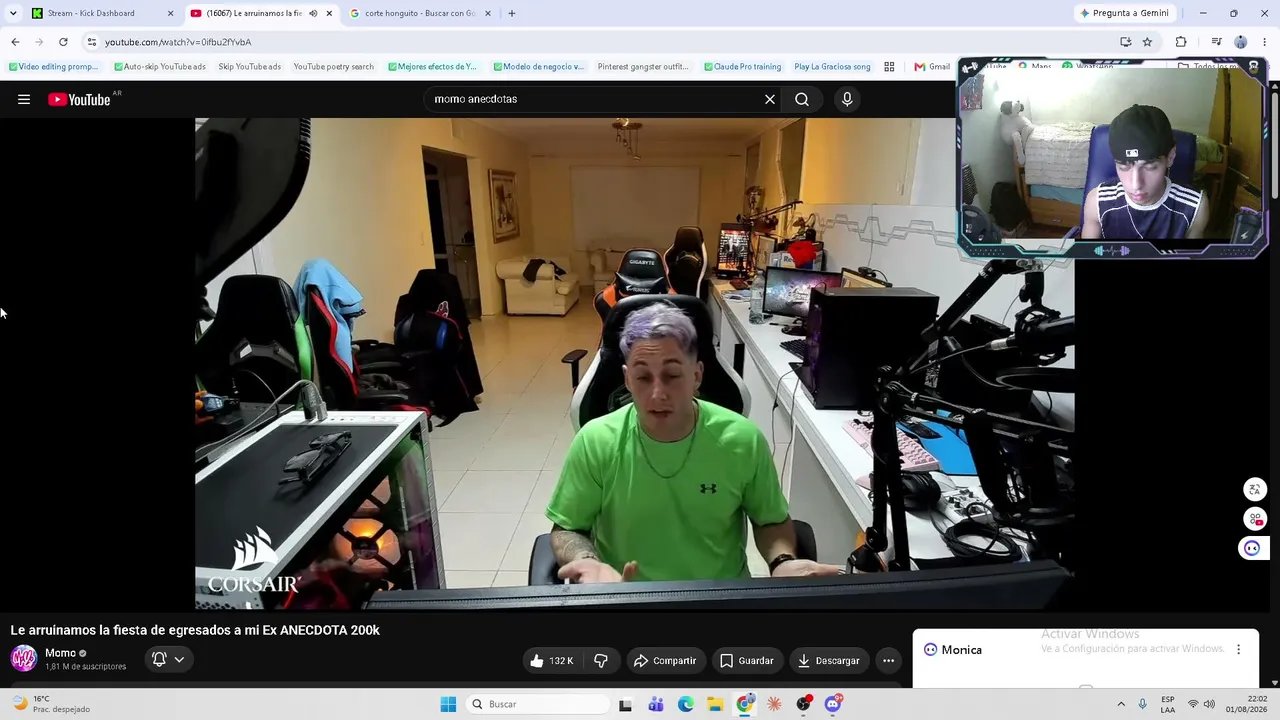Open OBS Studio from taskbar
Viewport: 1280px width, 720px height.
(804, 704)
